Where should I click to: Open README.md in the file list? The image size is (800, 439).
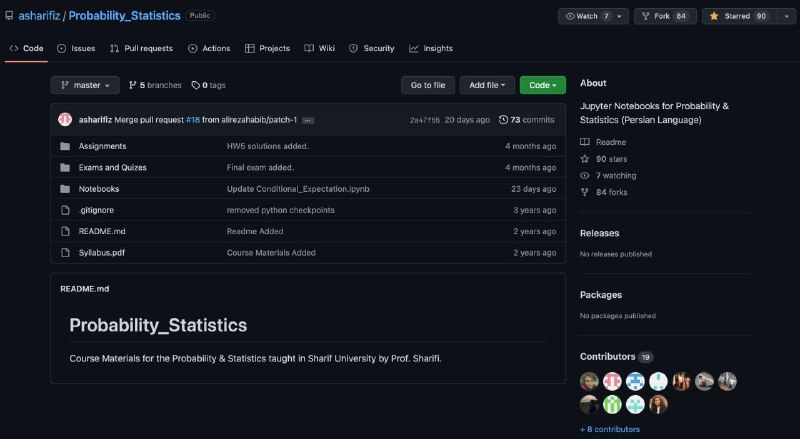pyautogui.click(x=102, y=231)
